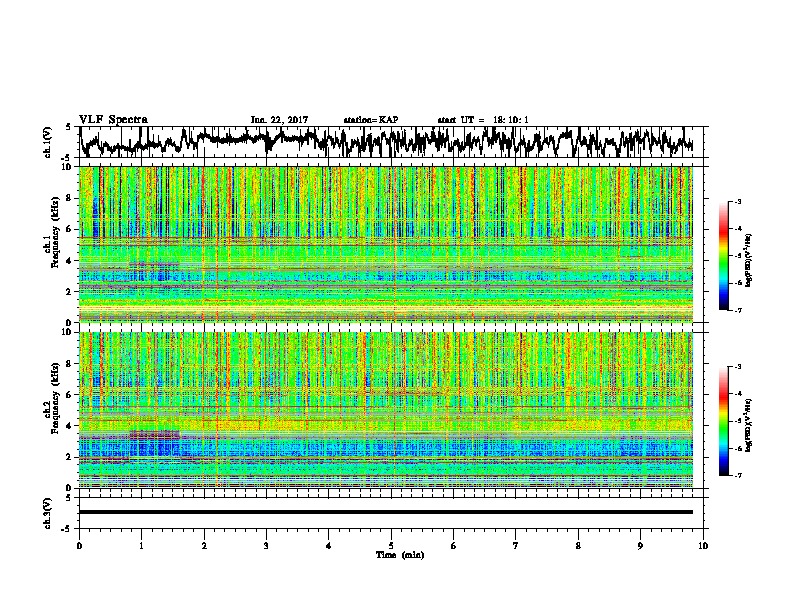This screenshot has height=612, width=792.
Task: Click time axis tick label "6"
Action: (x=454, y=546)
